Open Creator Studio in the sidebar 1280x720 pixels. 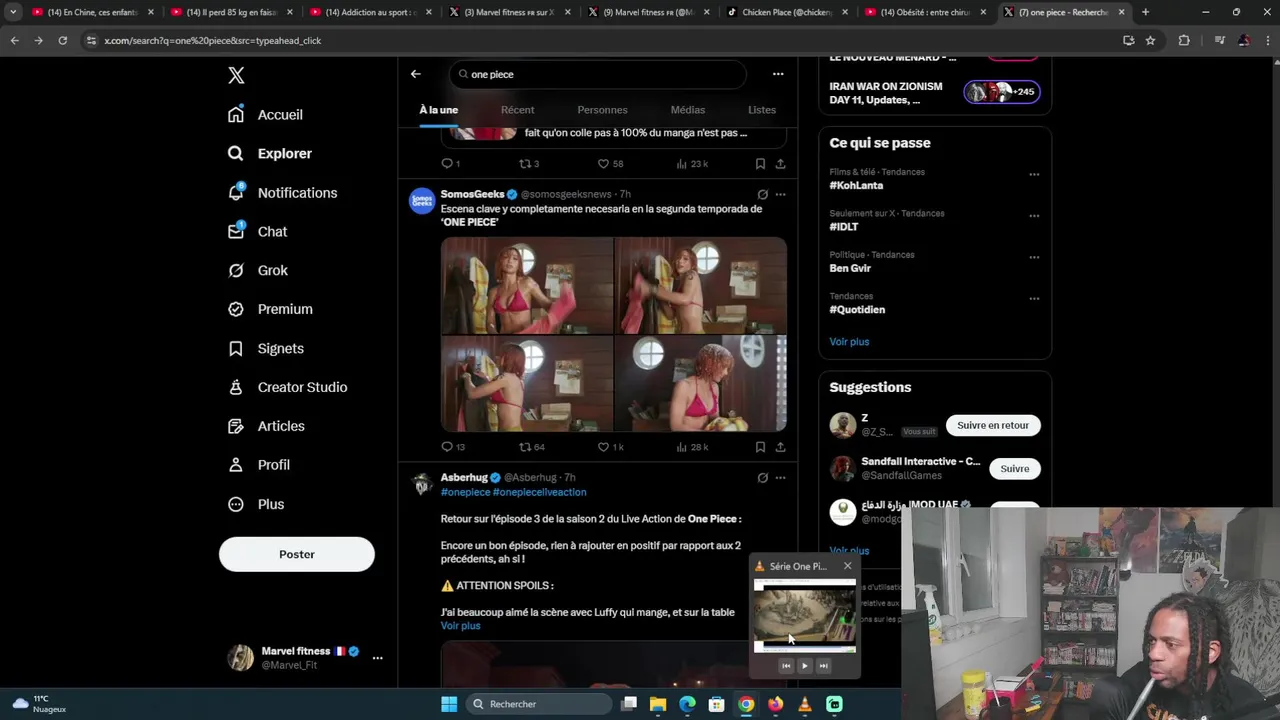pyautogui.click(x=287, y=387)
